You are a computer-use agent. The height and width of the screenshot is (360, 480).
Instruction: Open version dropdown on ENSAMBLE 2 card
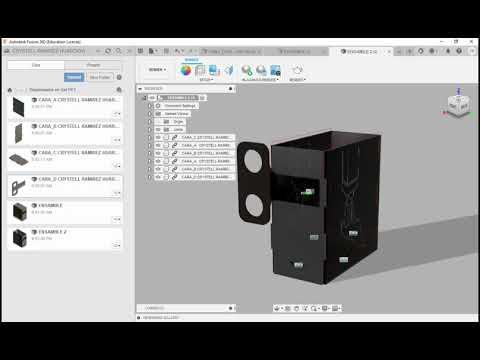coord(116,245)
